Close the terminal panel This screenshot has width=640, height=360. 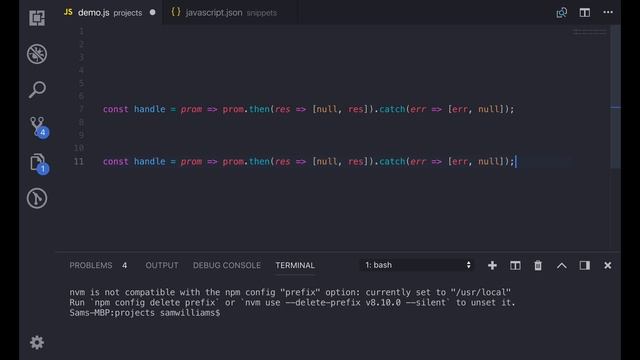pyautogui.click(x=608, y=265)
